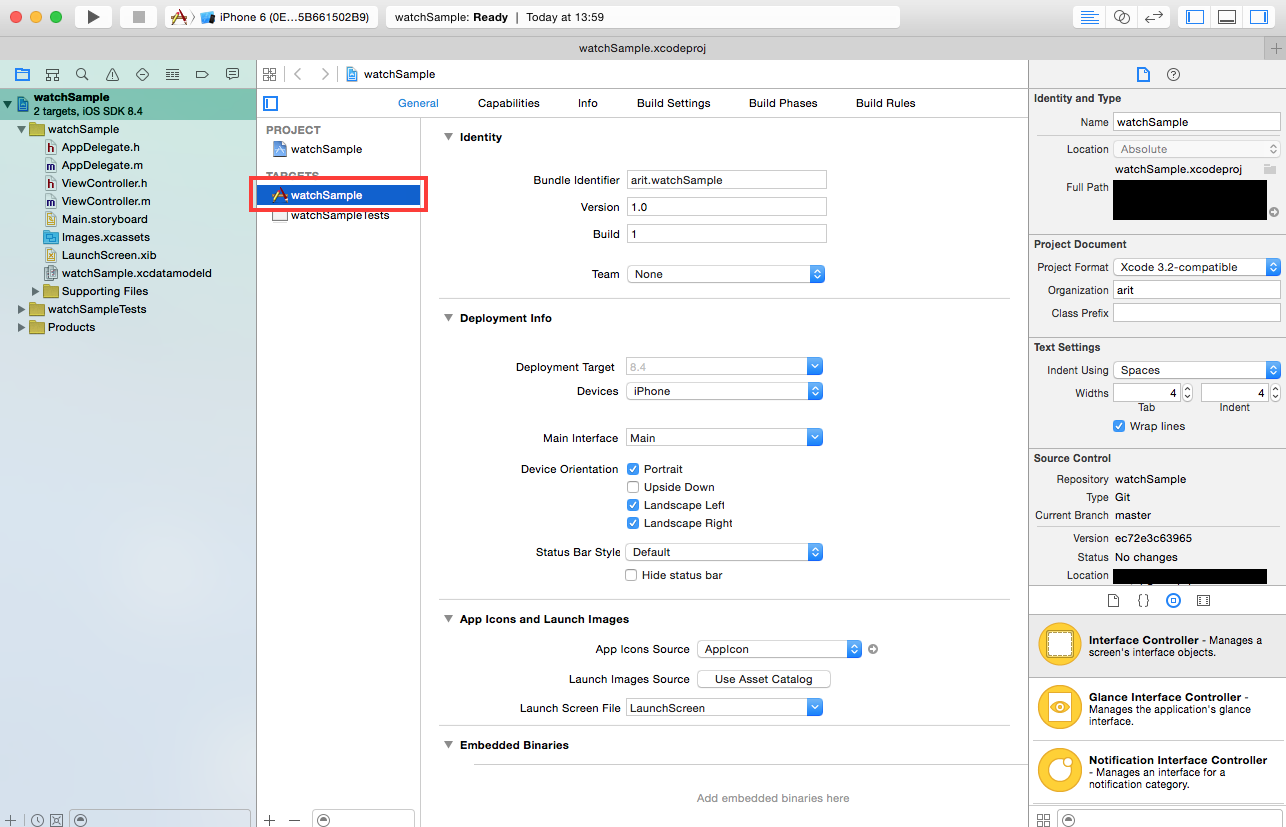The width and height of the screenshot is (1286, 827).
Task: Switch to the Capabilities tab
Action: click(x=508, y=103)
